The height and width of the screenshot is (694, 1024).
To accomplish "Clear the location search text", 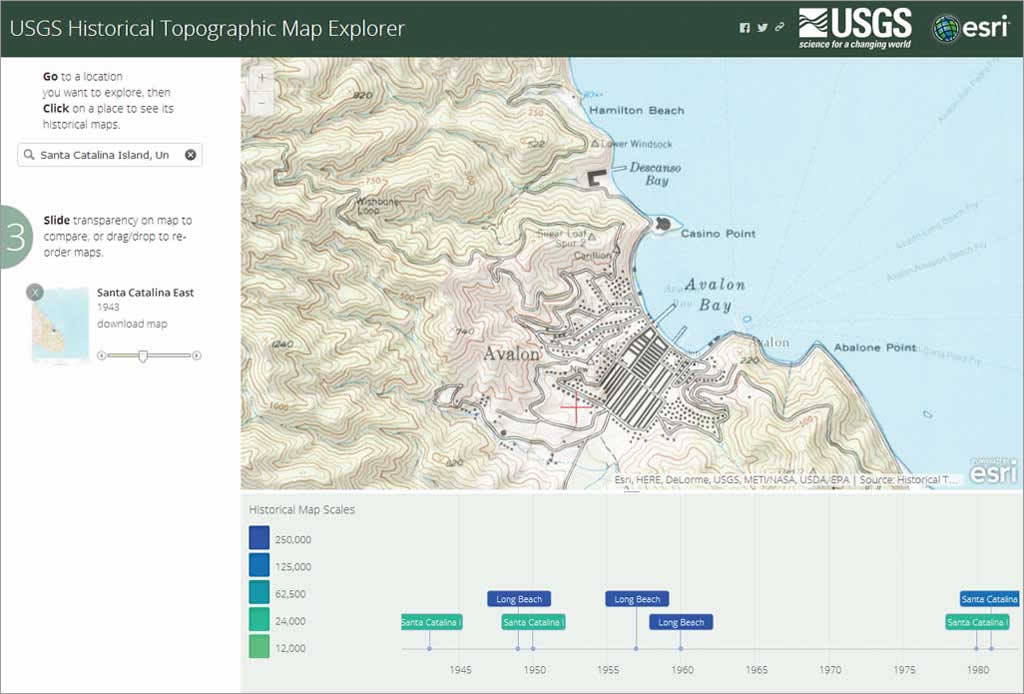I will pos(190,155).
